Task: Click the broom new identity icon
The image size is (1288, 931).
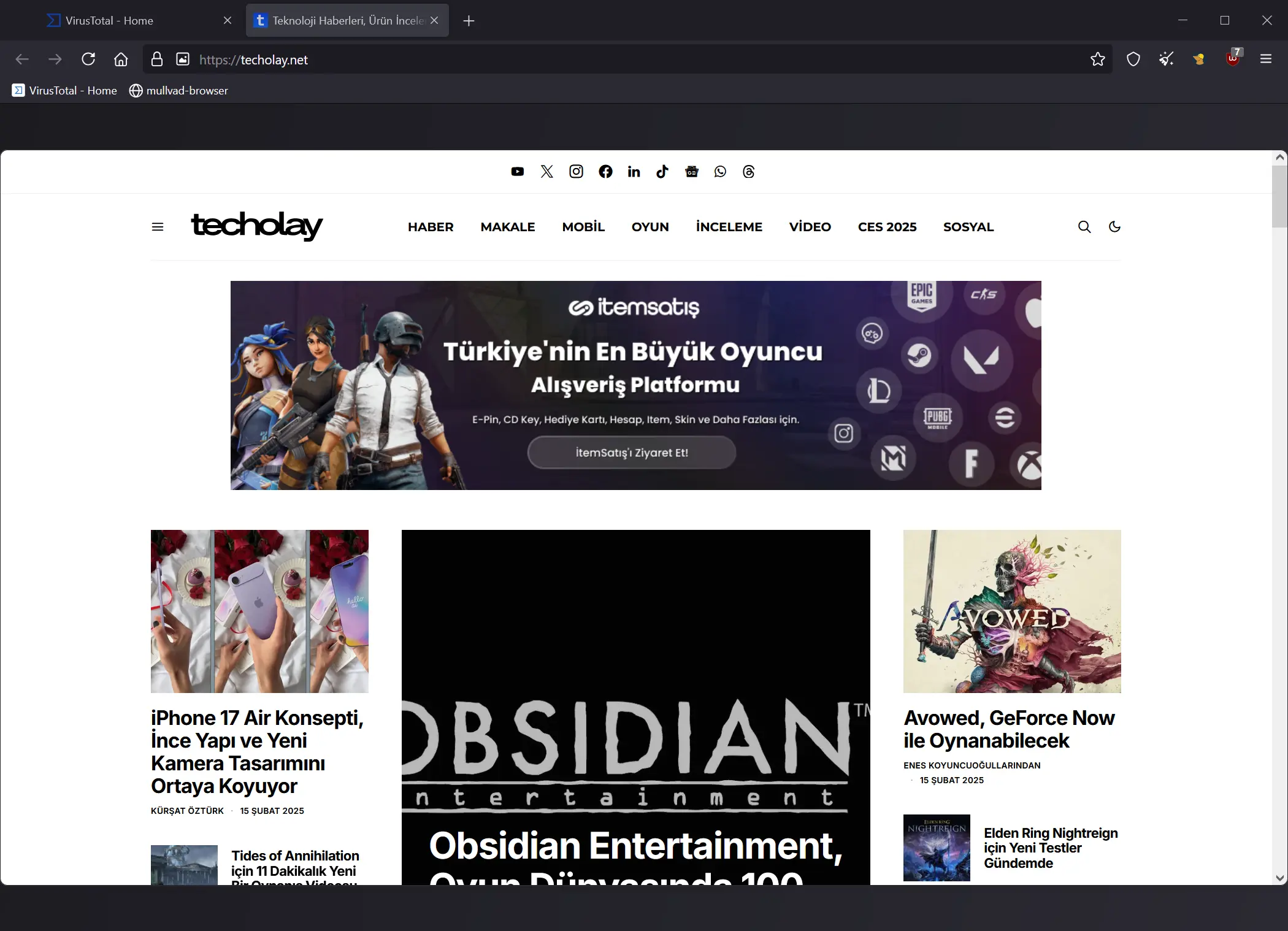Action: pyautogui.click(x=1167, y=59)
